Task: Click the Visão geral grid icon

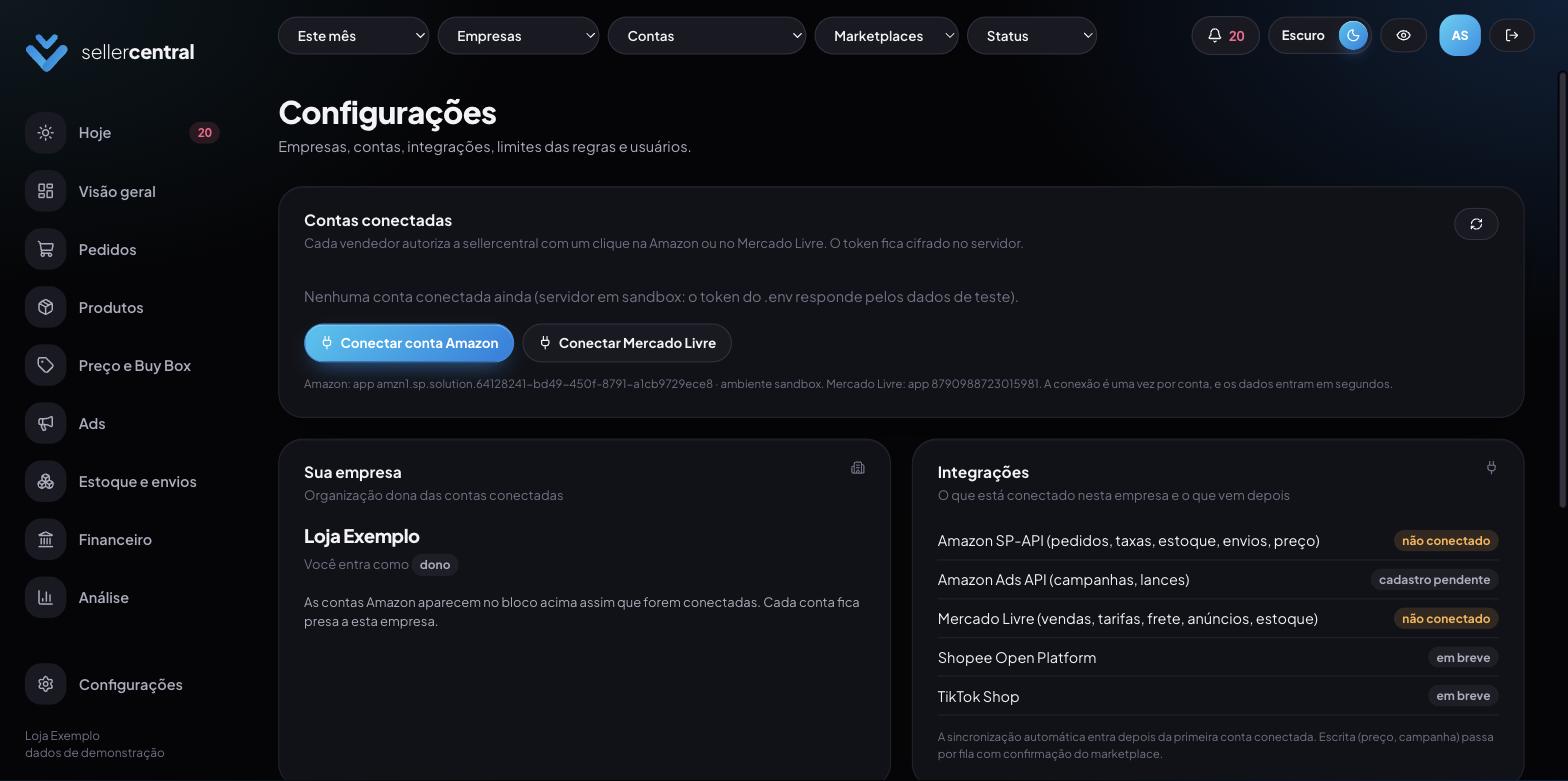Action: coord(45,191)
